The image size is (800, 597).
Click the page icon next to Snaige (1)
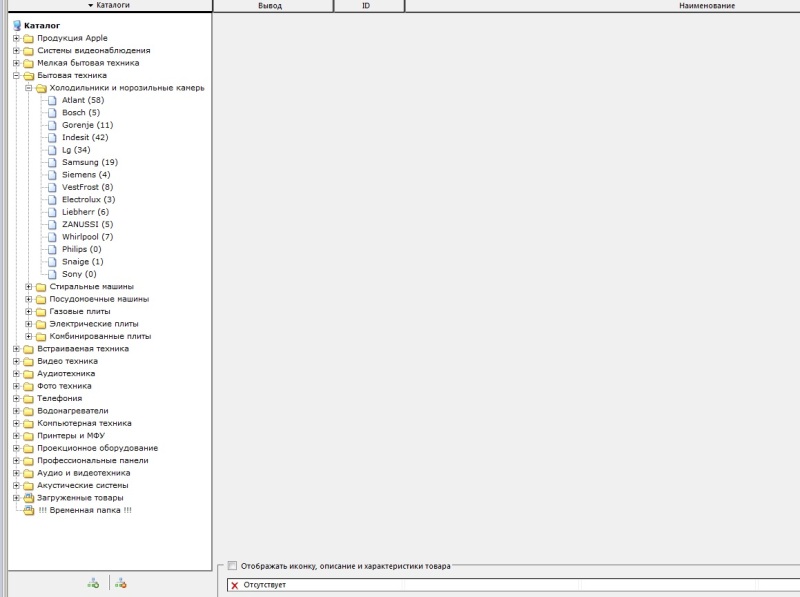coord(52,262)
